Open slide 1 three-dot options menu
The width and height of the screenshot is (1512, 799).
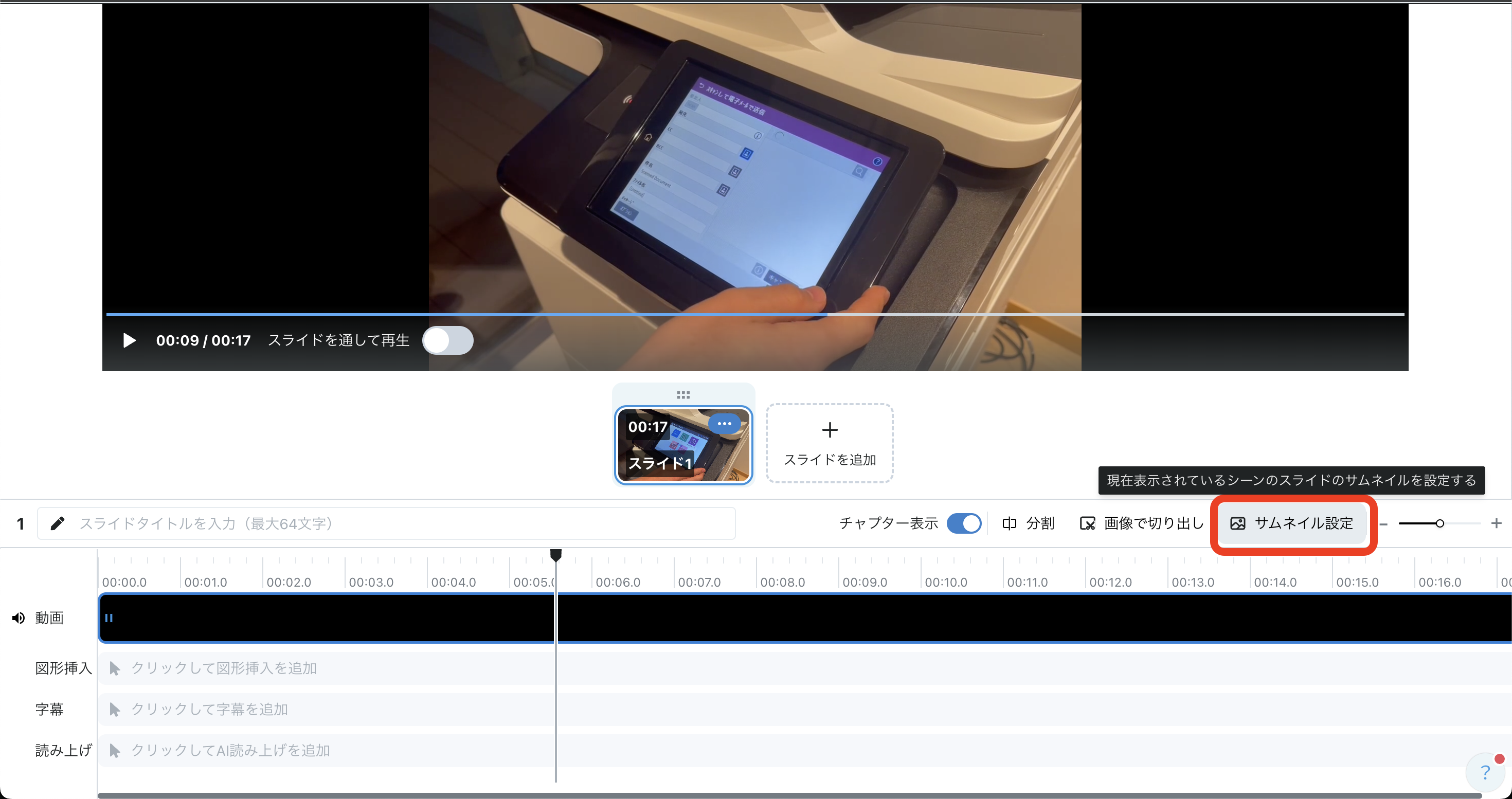(724, 424)
